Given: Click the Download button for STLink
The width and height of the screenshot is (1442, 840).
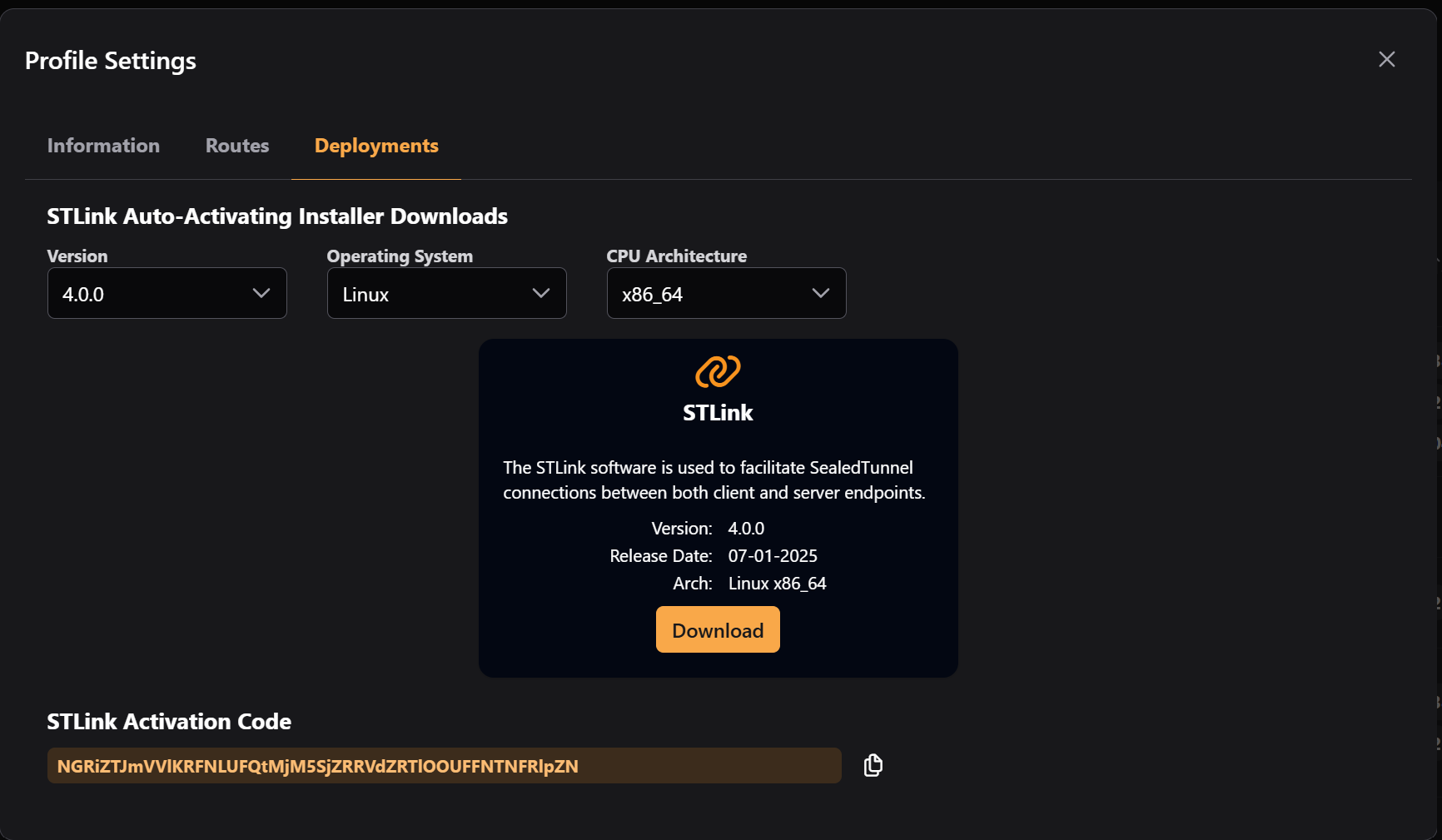Looking at the screenshot, I should click(717, 629).
